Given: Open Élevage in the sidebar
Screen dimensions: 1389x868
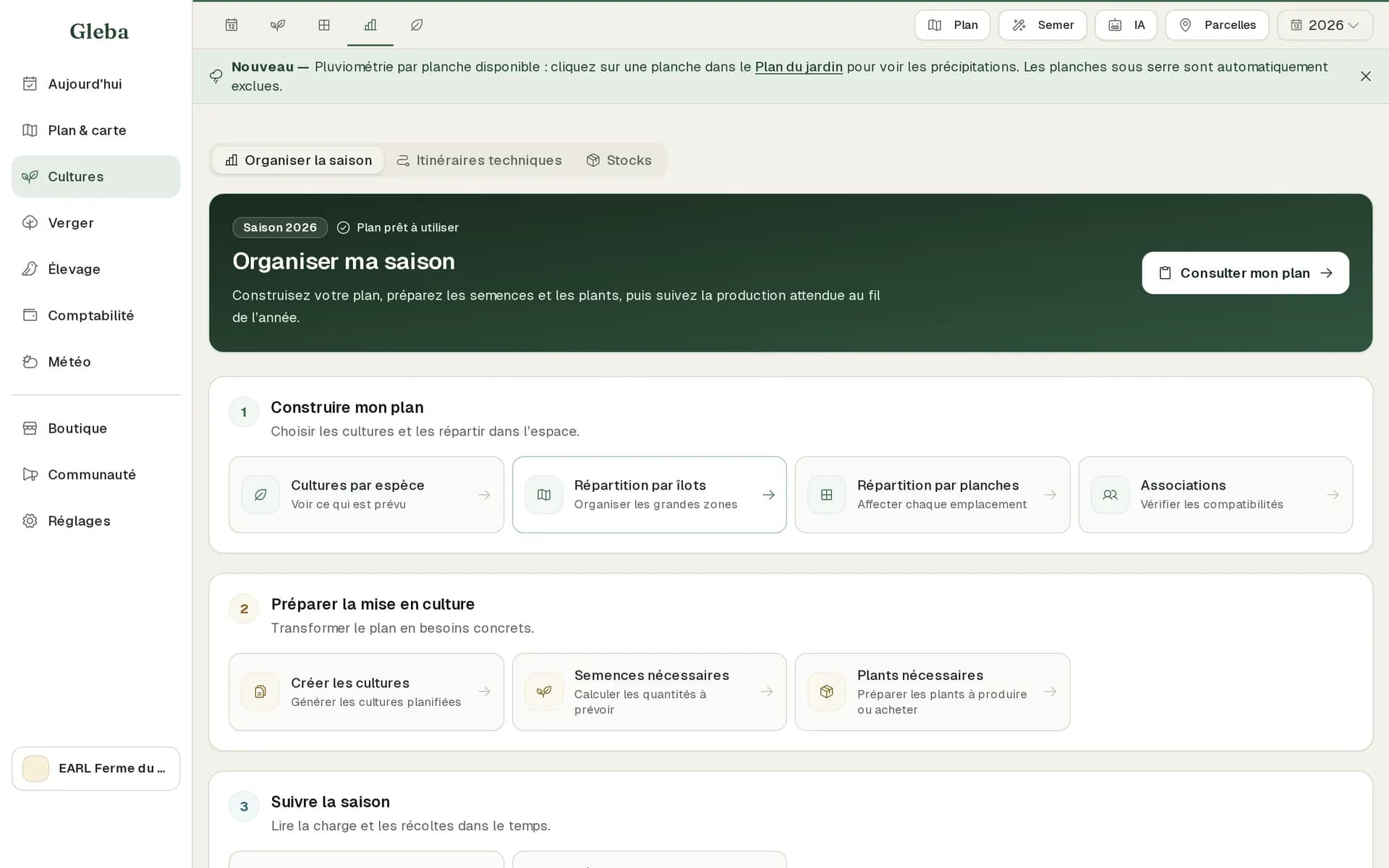Looking at the screenshot, I should [95, 269].
